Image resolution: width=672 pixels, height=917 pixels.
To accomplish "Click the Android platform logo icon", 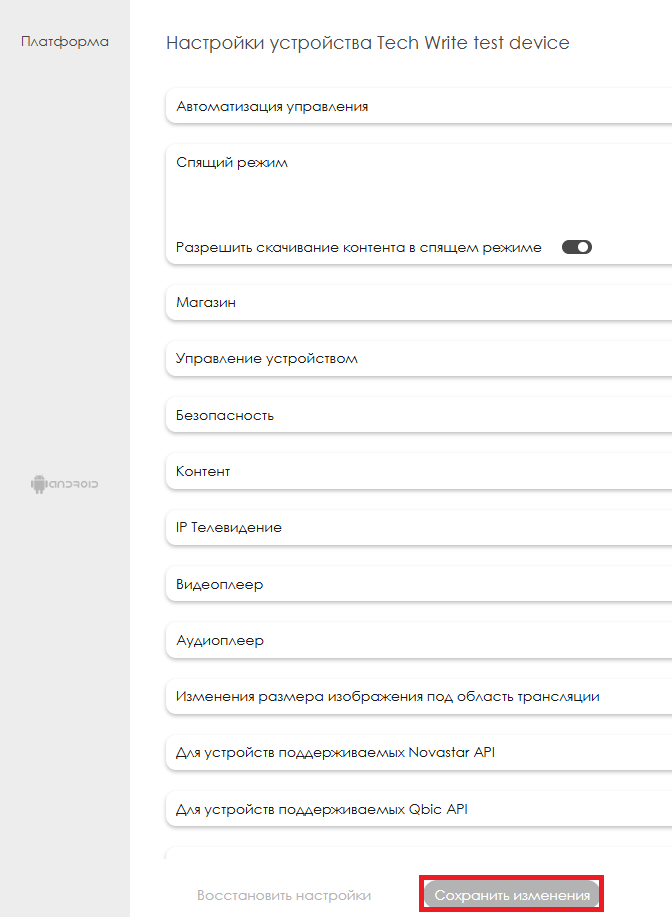I will point(65,484).
